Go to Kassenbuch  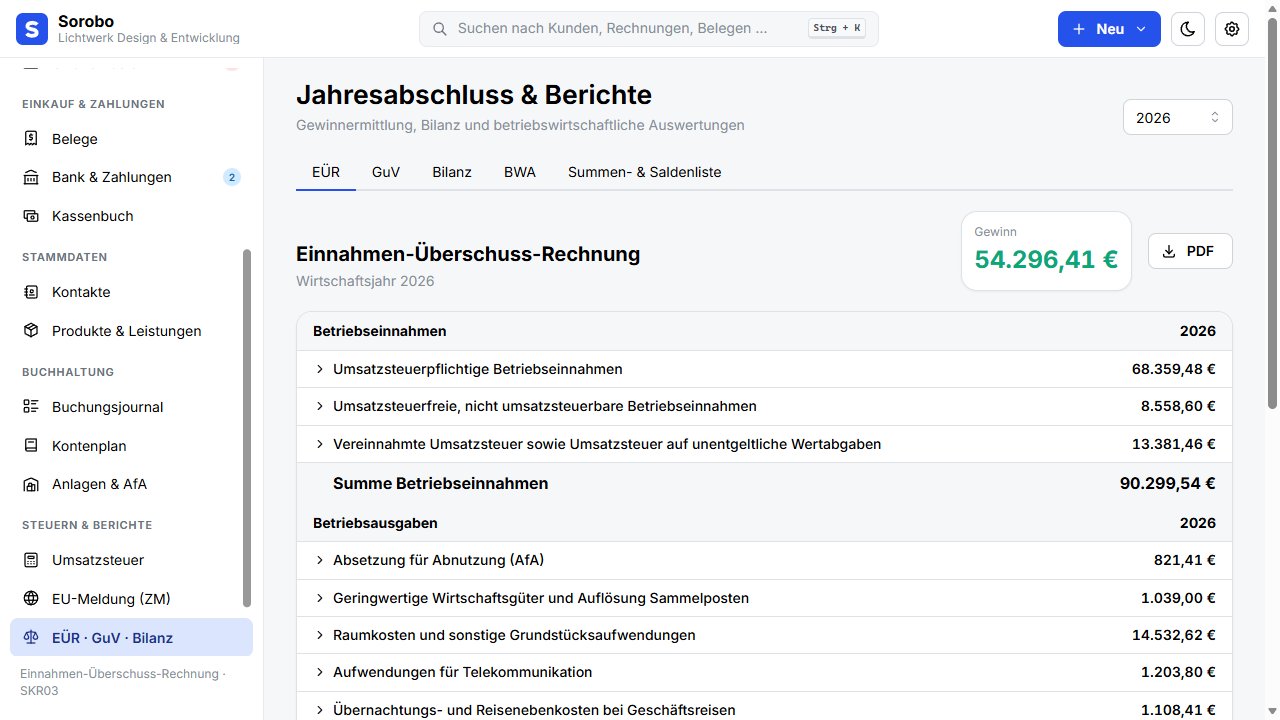coord(131,216)
